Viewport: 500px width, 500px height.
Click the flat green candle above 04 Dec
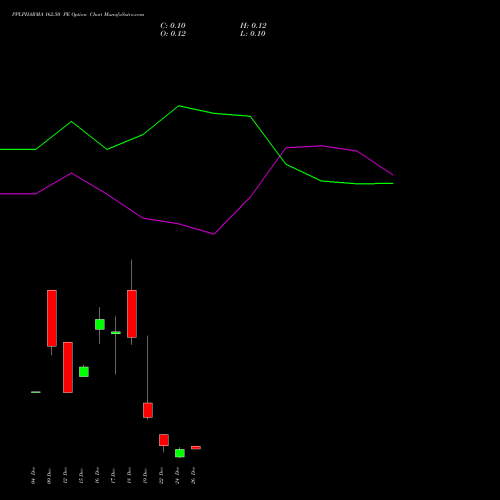coord(36,392)
